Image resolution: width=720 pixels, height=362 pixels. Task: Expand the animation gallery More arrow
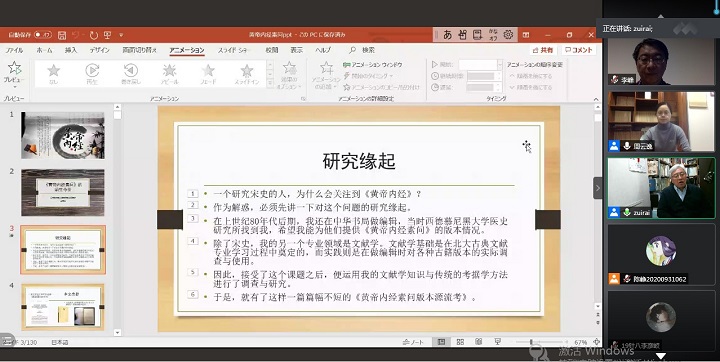270,82
